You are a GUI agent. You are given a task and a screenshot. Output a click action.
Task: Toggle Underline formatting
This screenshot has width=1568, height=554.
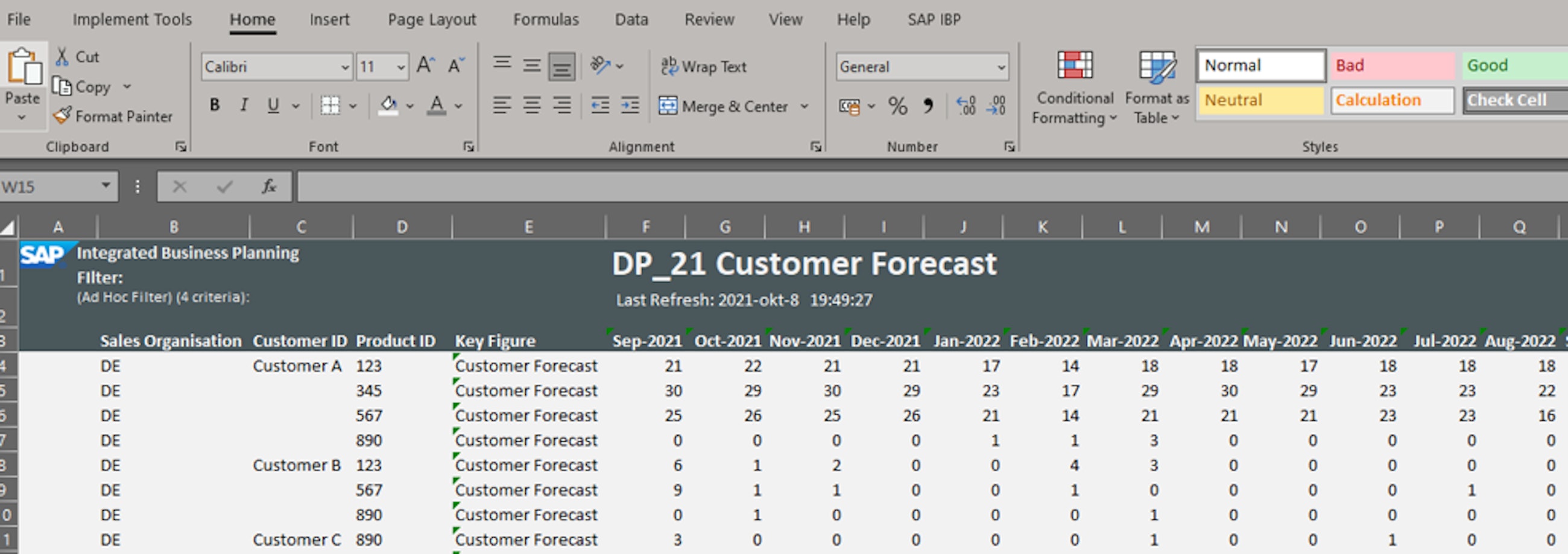[273, 105]
